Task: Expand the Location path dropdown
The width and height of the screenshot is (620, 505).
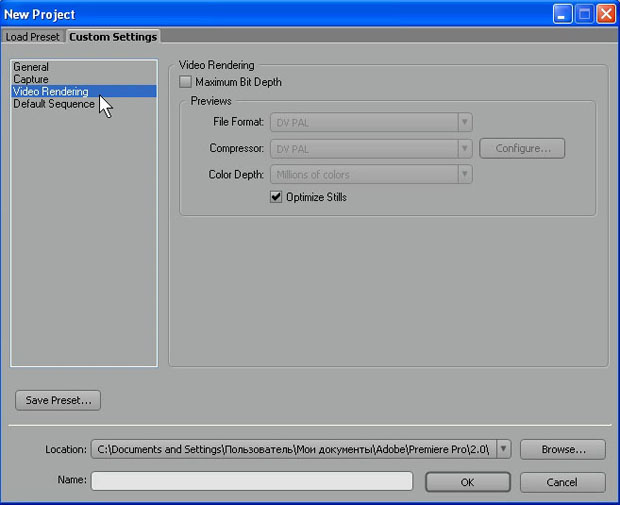Action: [503, 449]
